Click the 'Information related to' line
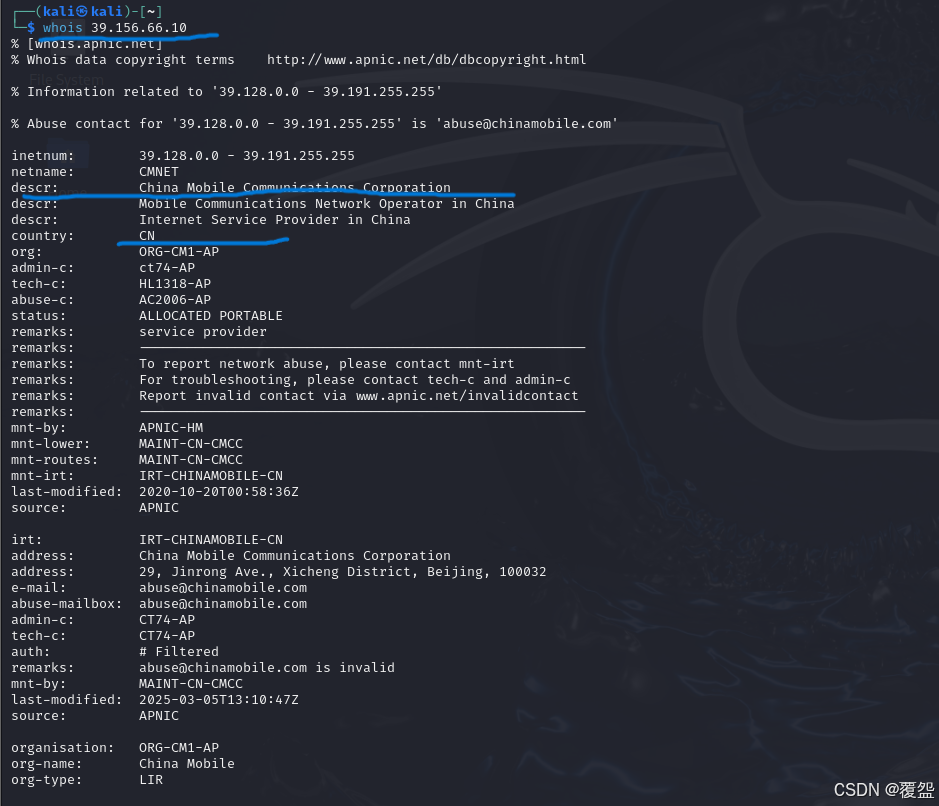939x806 pixels. 226,92
